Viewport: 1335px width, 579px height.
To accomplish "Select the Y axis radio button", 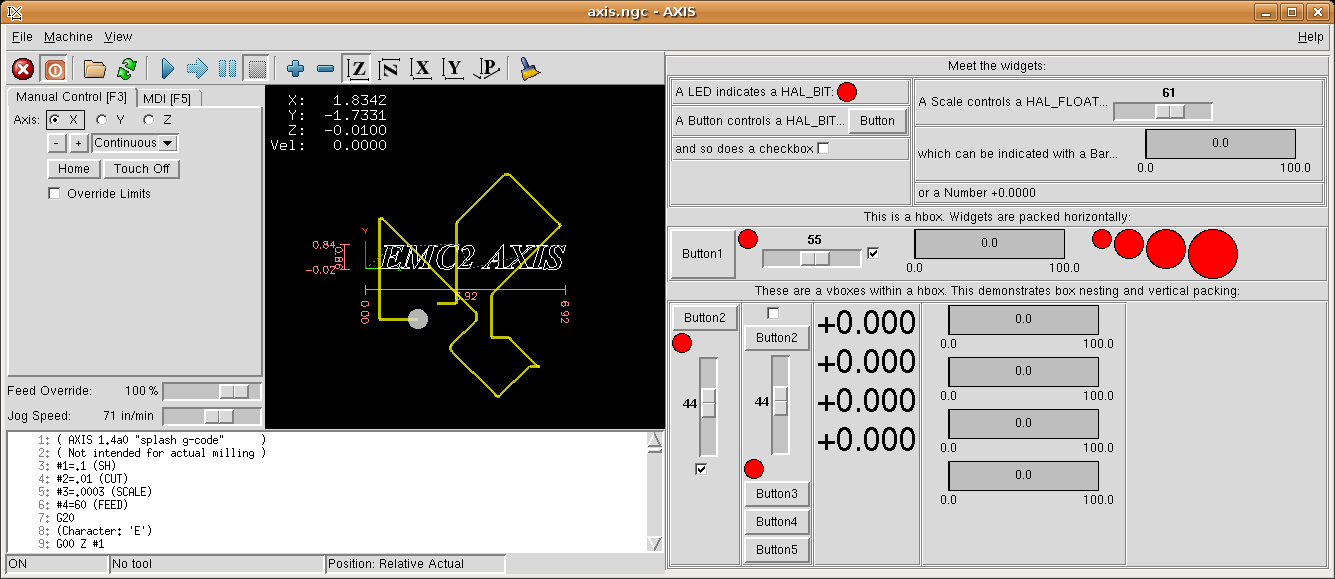I will (101, 119).
